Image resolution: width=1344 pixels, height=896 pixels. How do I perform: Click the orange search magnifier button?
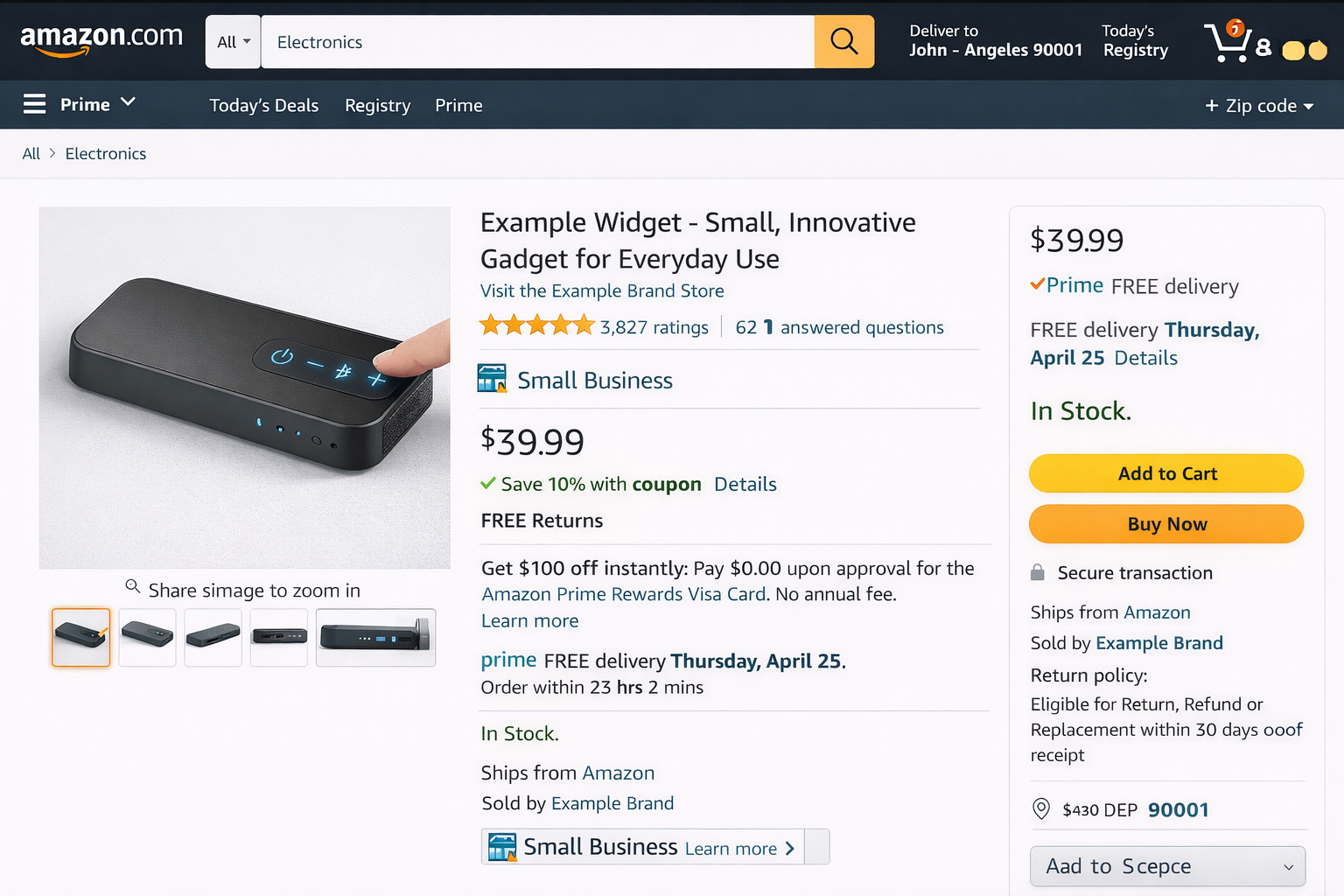(843, 41)
